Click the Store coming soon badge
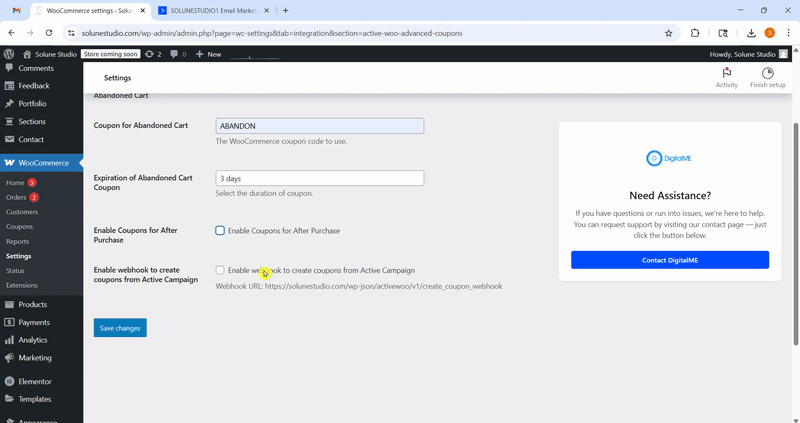 [x=111, y=54]
